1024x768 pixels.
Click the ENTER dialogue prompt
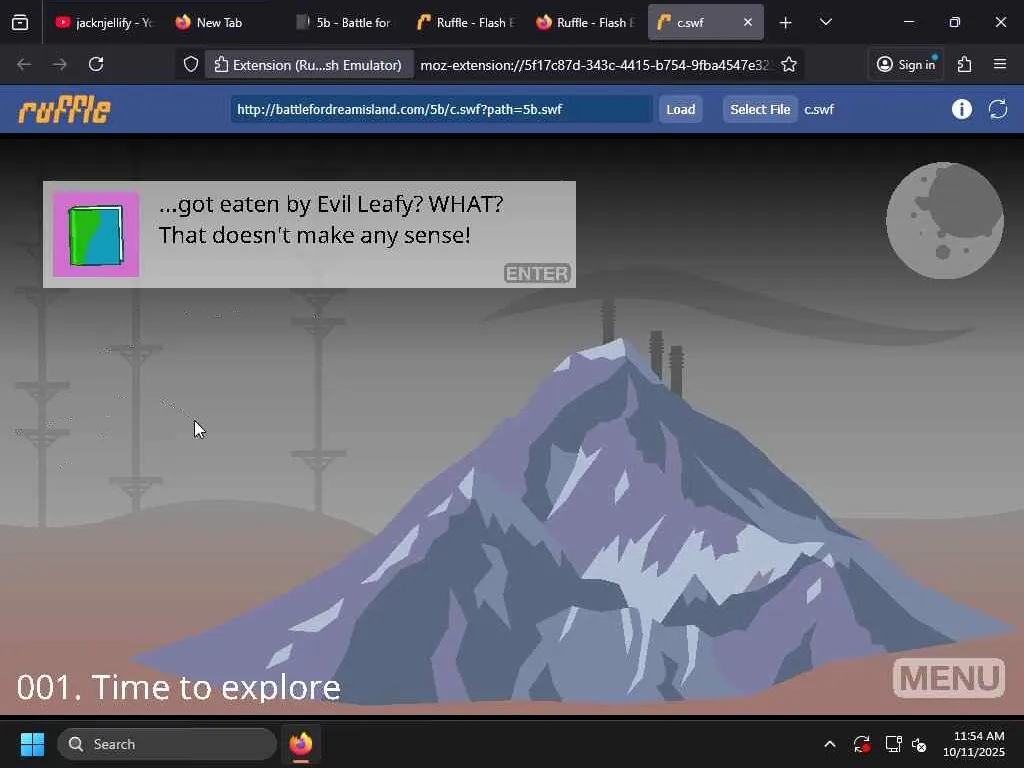point(537,273)
